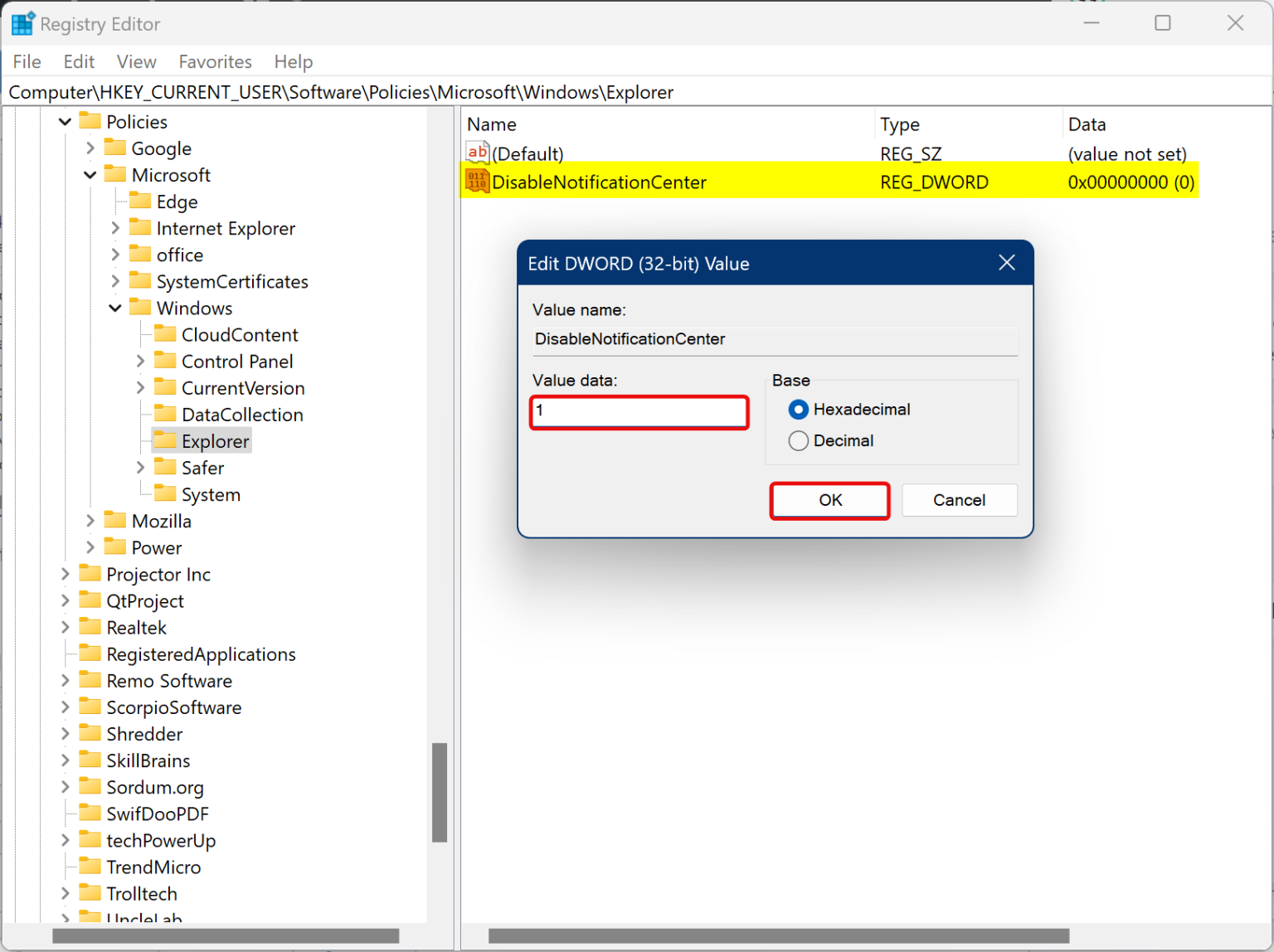
Task: Click the 0x00000000 (0) data cell
Action: (1131, 182)
